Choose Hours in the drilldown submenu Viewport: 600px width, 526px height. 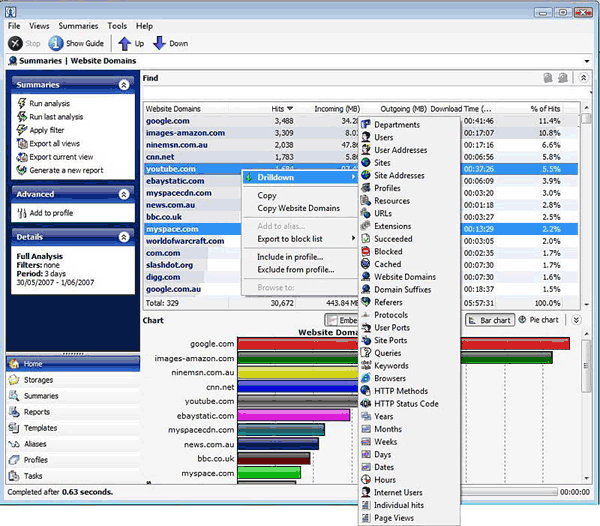(409, 480)
